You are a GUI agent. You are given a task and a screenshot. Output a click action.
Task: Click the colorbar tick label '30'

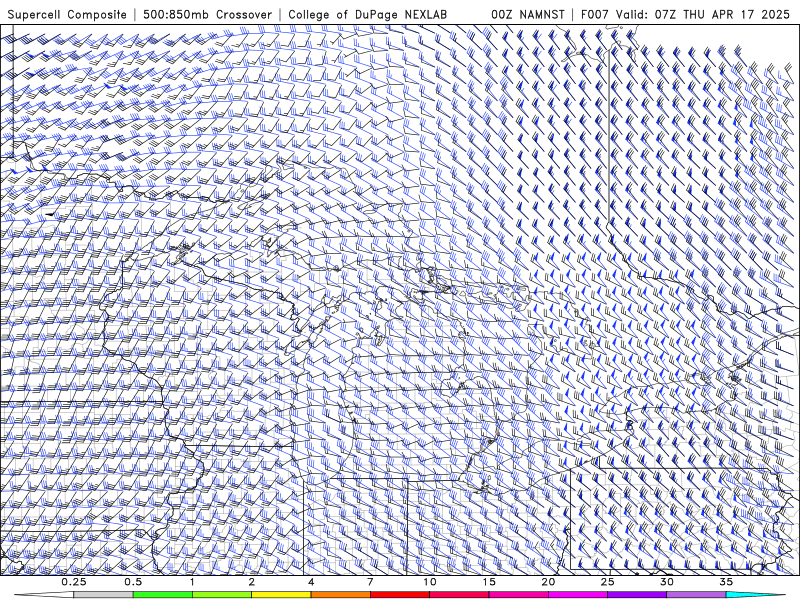coord(667,582)
